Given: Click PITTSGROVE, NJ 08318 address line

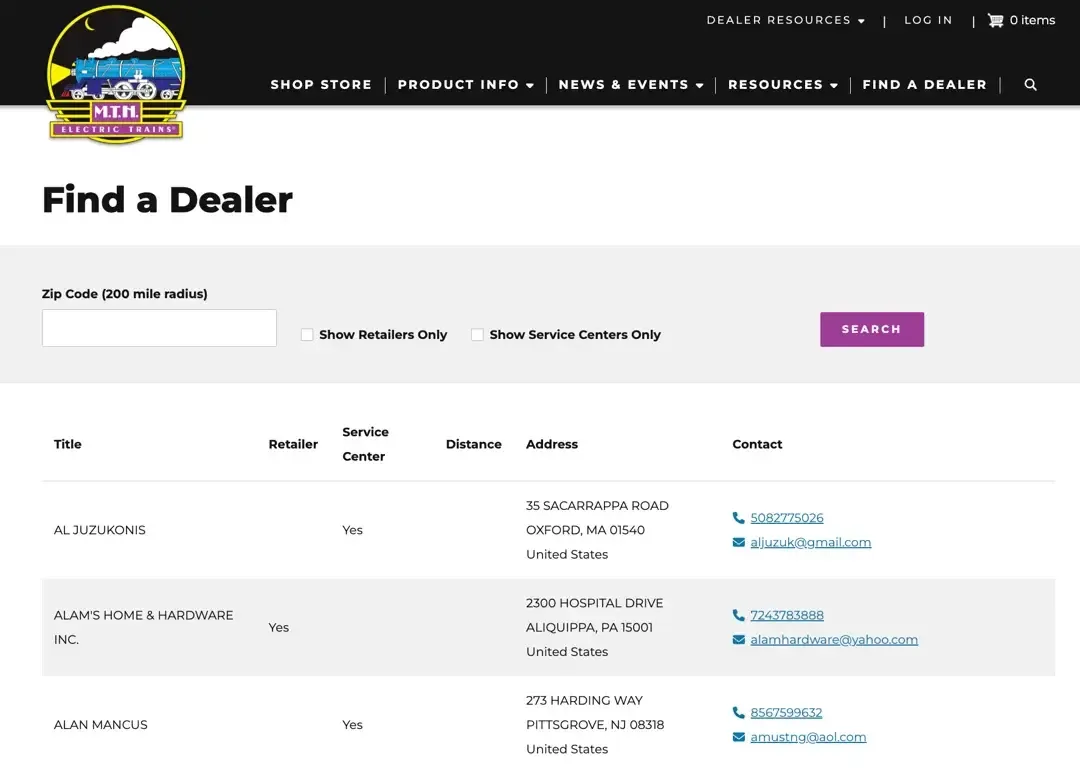Looking at the screenshot, I should click(x=595, y=725).
